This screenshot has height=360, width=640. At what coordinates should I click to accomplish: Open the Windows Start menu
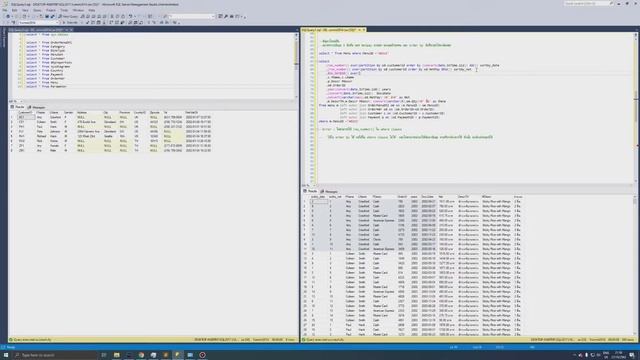coord(6,355)
